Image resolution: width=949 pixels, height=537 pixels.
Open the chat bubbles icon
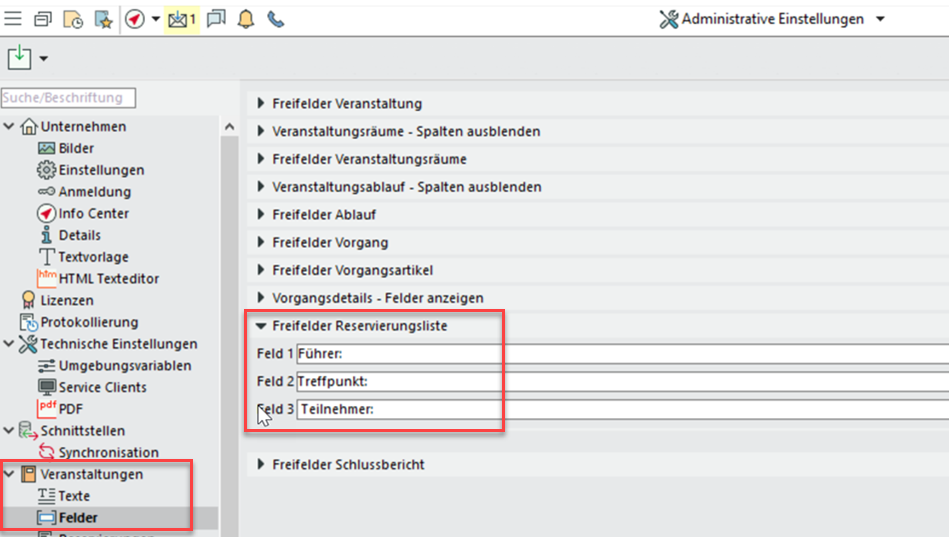tap(216, 19)
